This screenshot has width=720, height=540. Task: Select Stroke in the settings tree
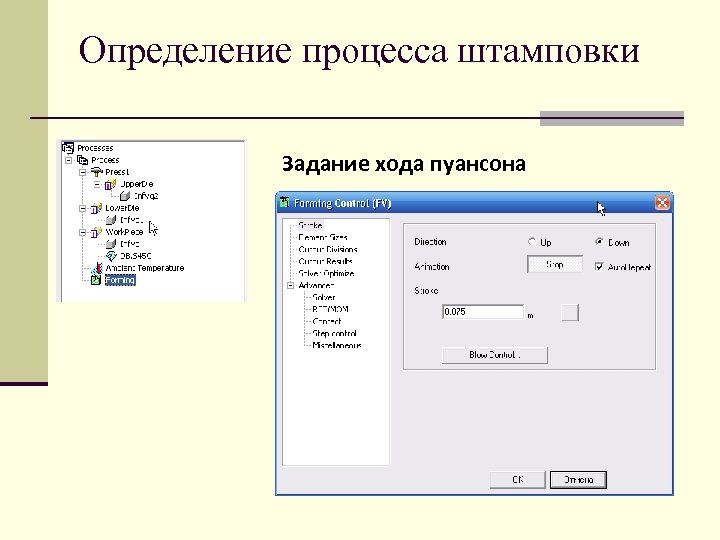point(310,225)
